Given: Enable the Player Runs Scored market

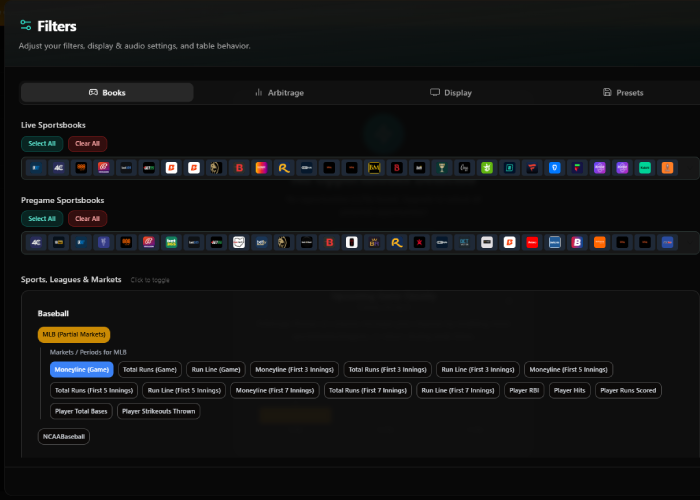Looking at the screenshot, I should pyautogui.click(x=628, y=391).
